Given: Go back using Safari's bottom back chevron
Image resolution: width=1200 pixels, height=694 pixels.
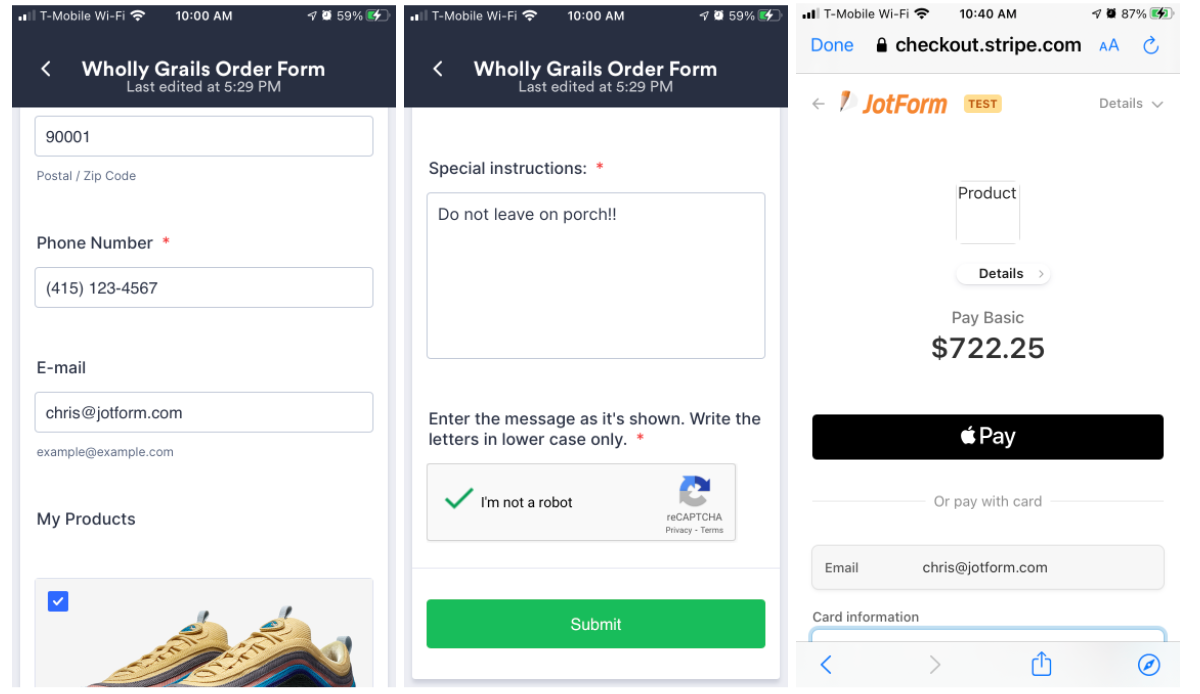Looking at the screenshot, I should tap(826, 665).
